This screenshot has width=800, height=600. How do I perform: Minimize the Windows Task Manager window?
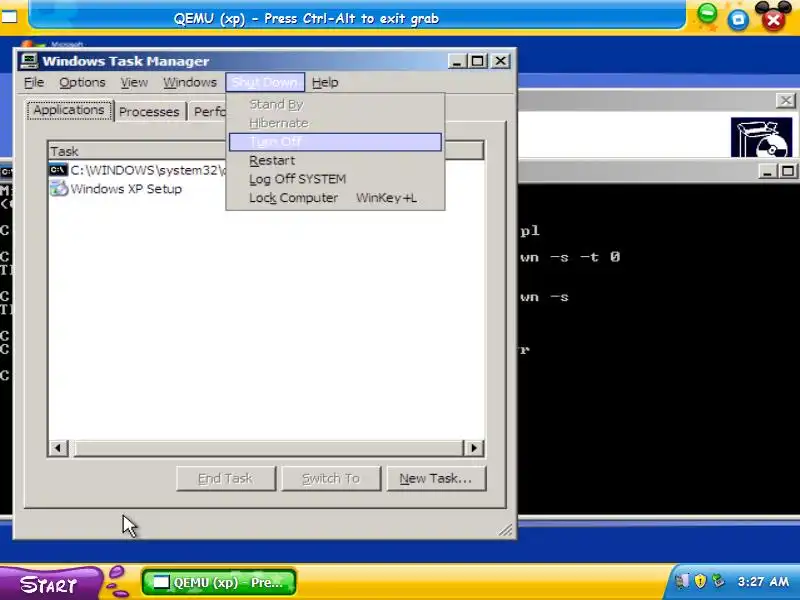pos(457,61)
